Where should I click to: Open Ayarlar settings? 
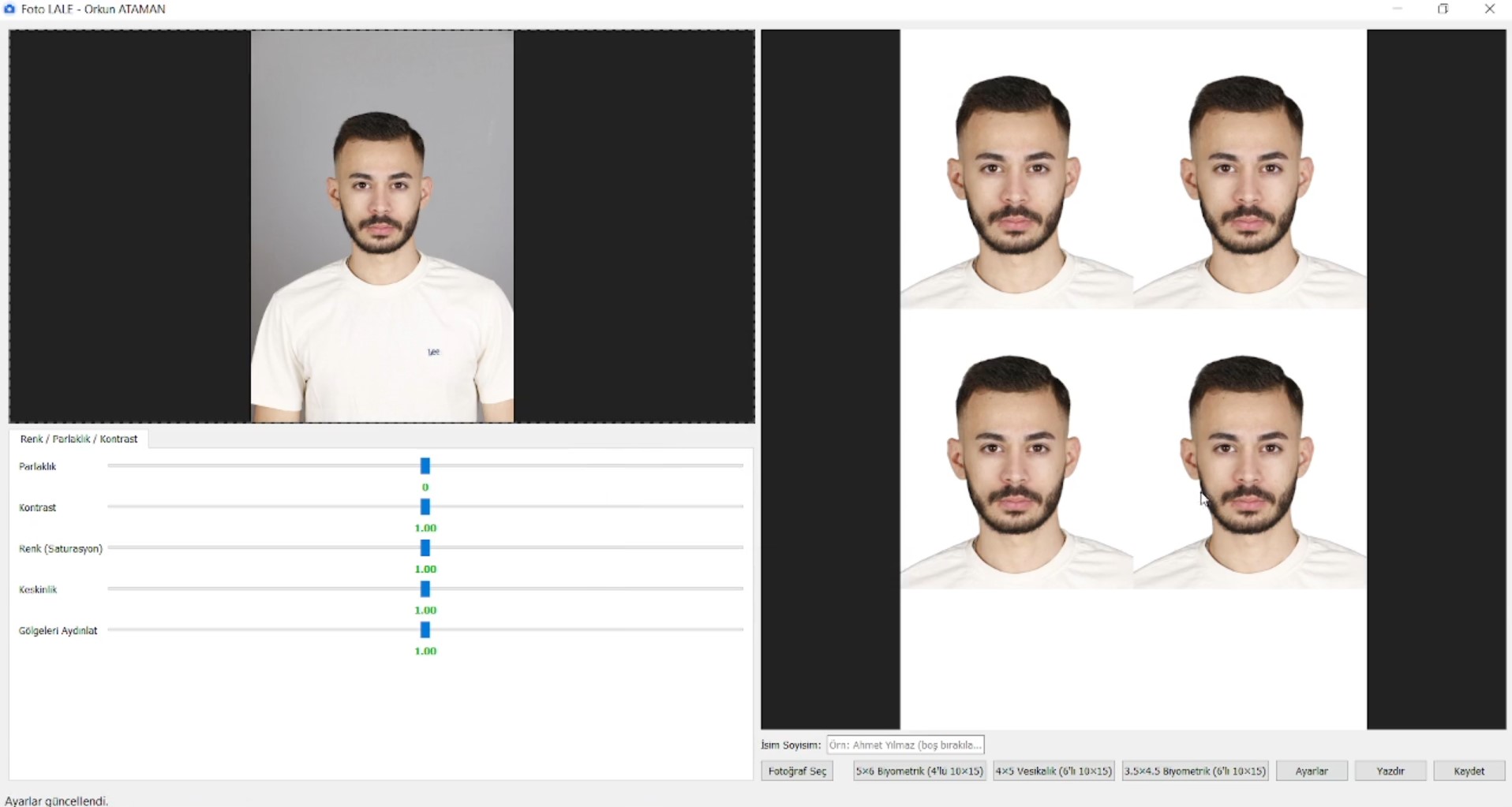(1312, 771)
